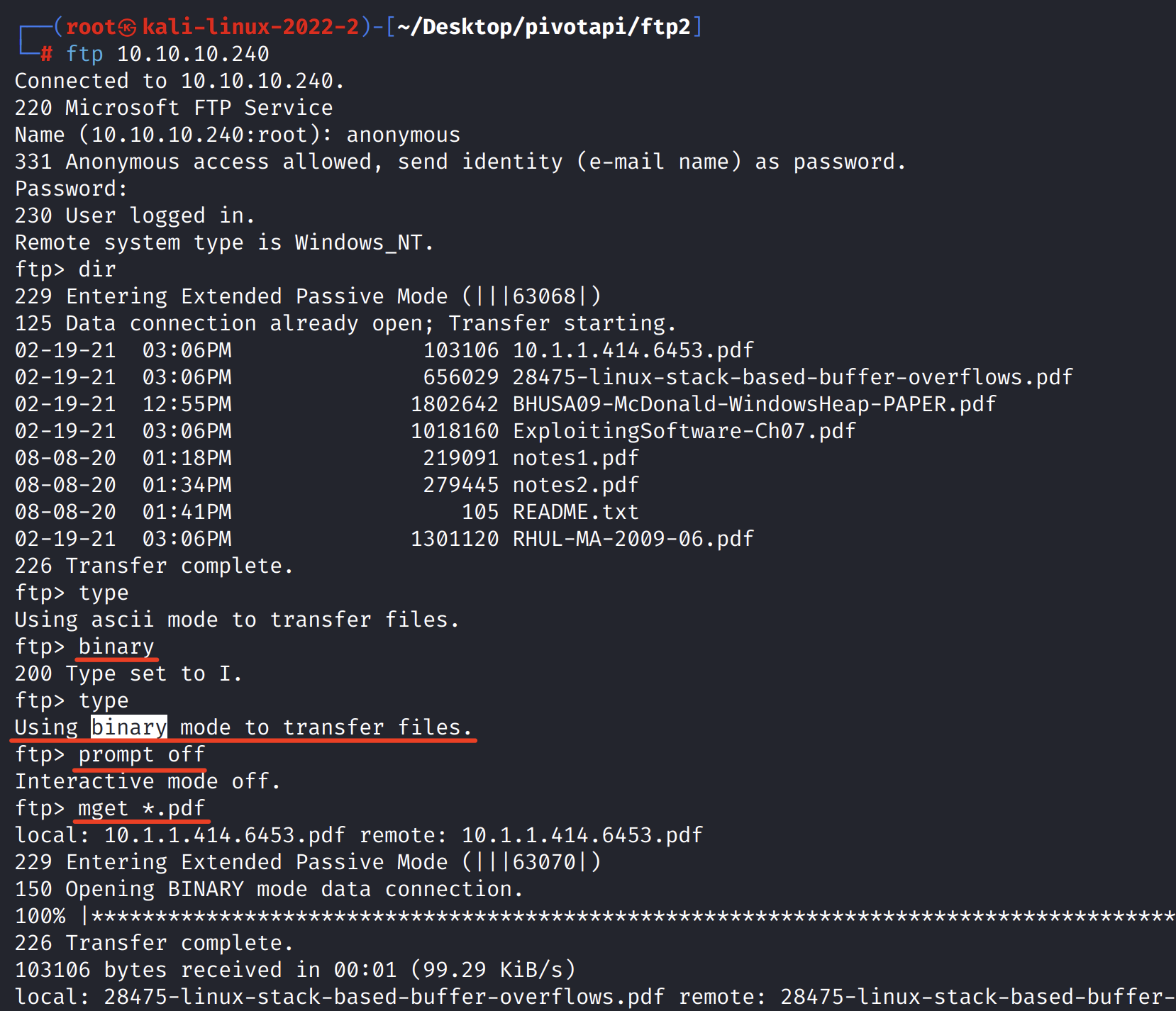Viewport: 1176px width, 1011px height.
Task: Select 10.1.1.414.6453.pdf in the directory listing
Action: 633,350
